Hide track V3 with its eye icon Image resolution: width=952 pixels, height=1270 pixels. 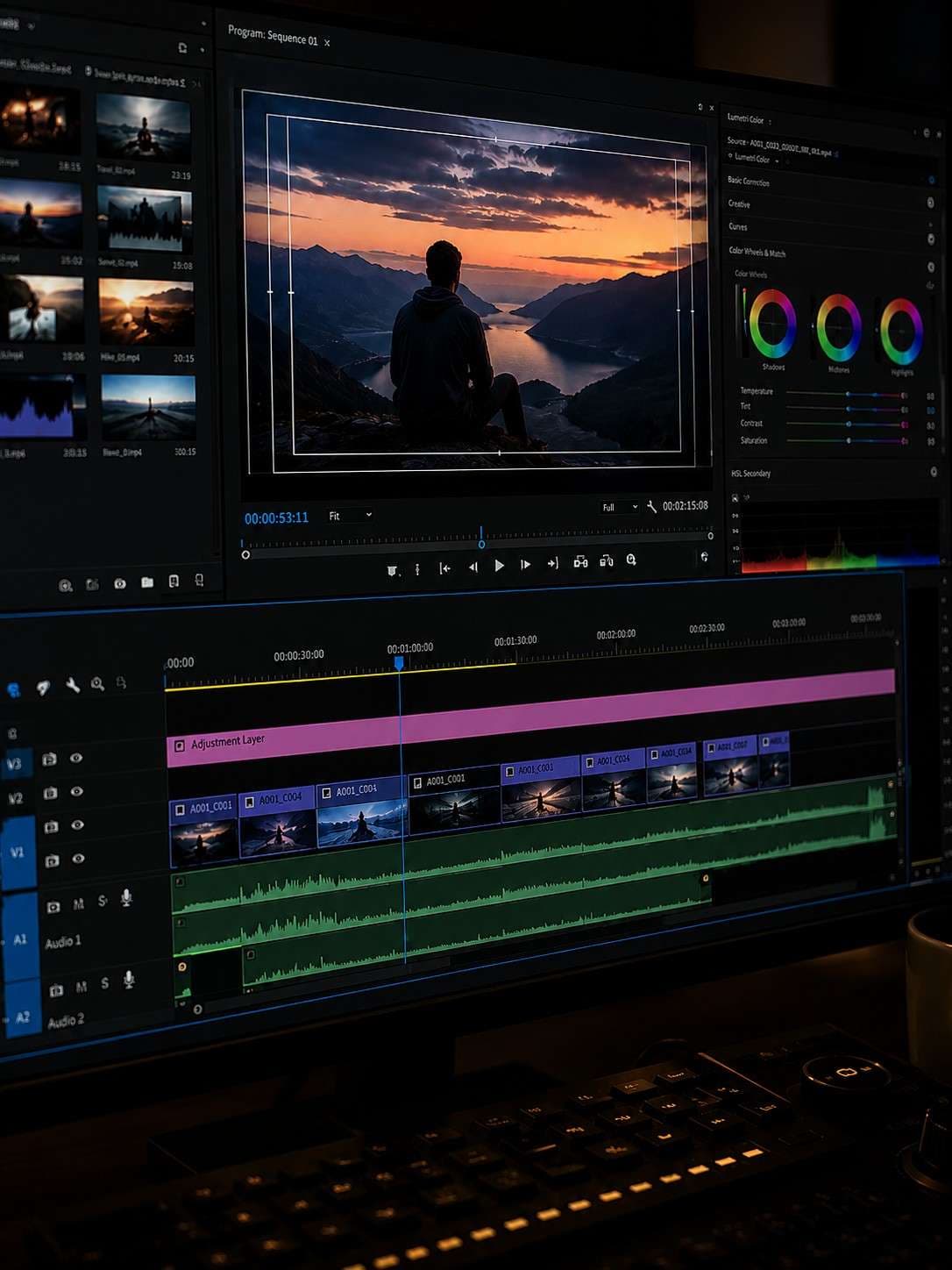(x=76, y=758)
